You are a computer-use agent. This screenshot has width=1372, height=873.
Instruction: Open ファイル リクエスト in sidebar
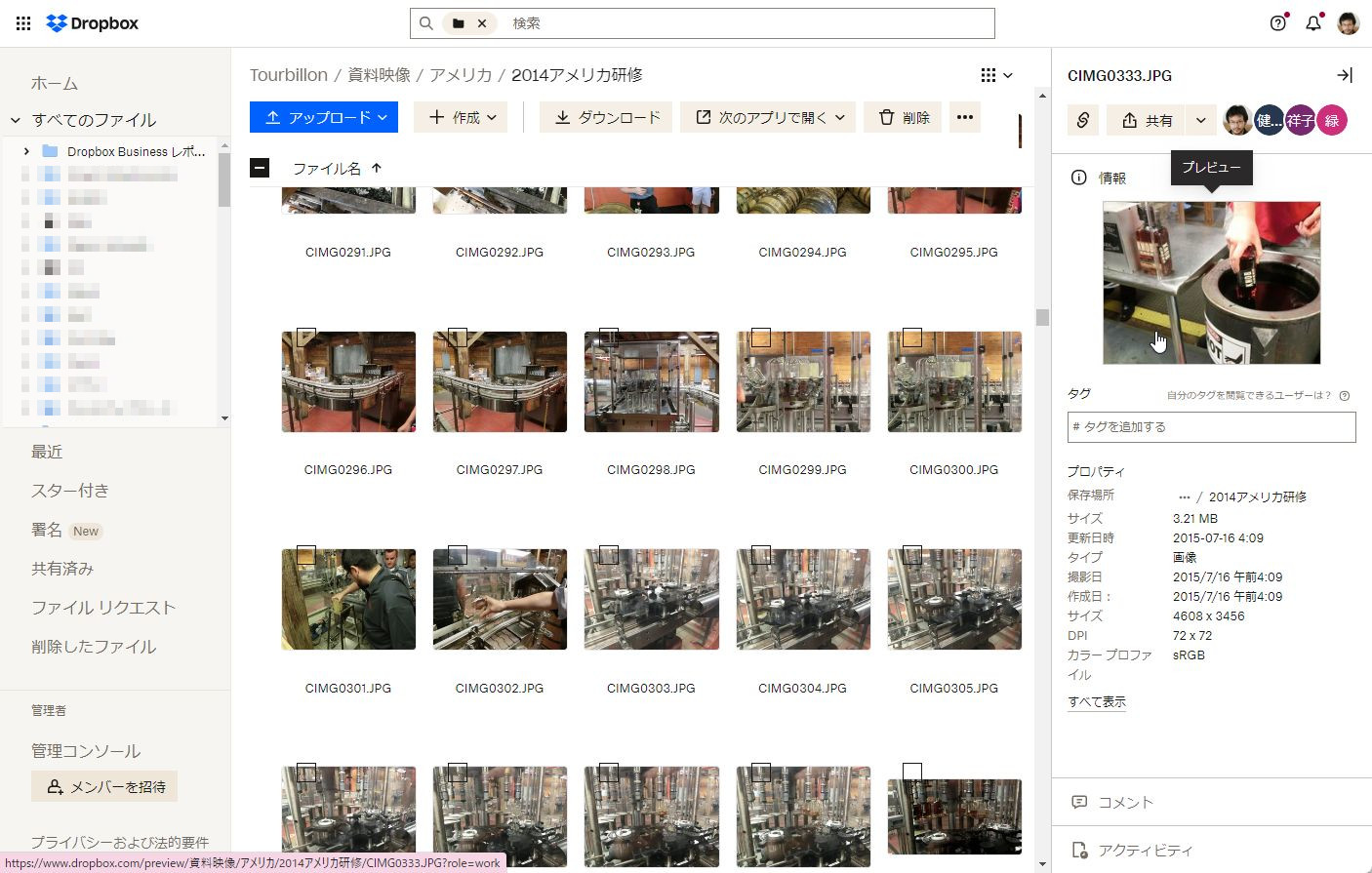103,608
